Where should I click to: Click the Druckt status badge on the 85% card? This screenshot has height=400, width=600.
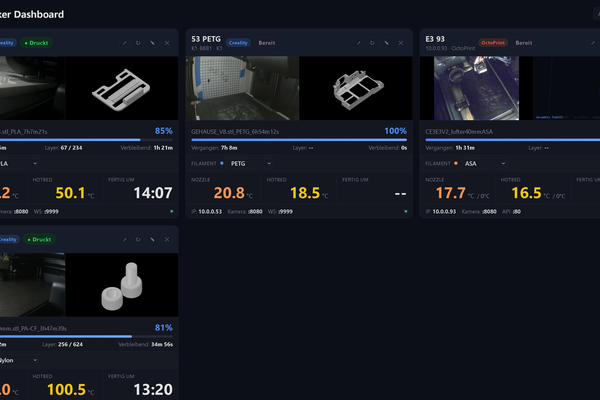[36, 43]
